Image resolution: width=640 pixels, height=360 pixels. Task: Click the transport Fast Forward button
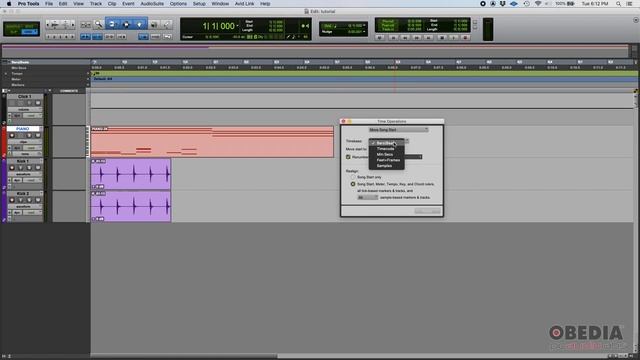pos(417,38)
